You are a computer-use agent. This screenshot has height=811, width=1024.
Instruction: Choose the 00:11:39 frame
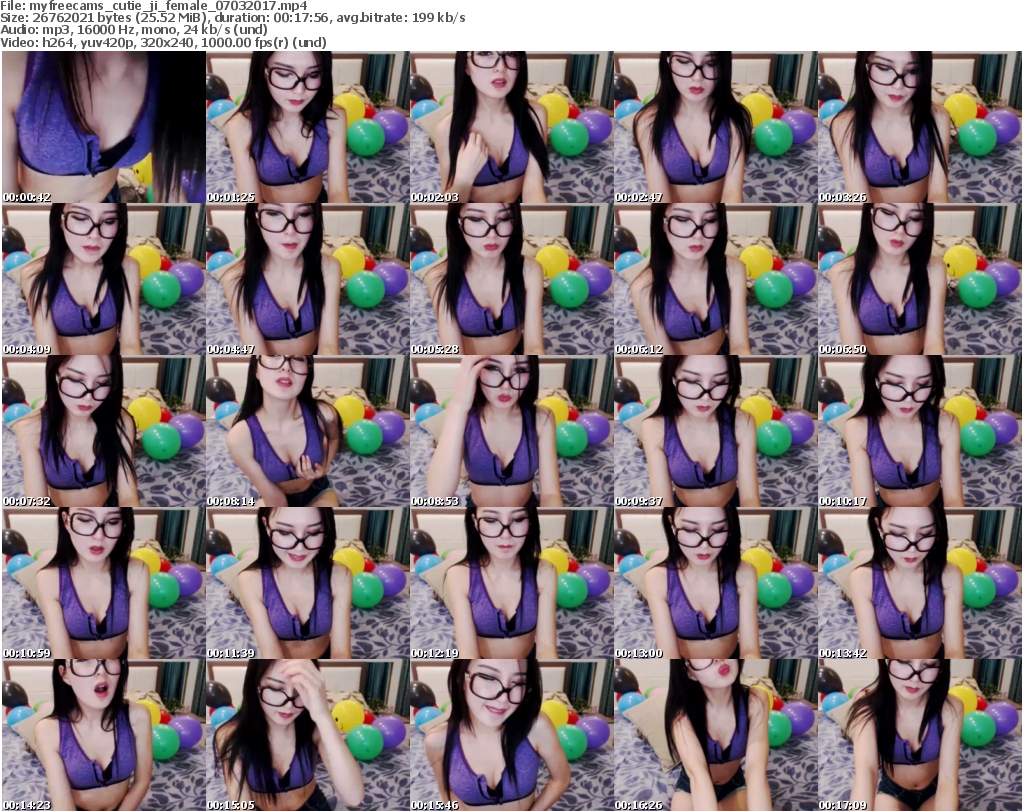tap(308, 583)
